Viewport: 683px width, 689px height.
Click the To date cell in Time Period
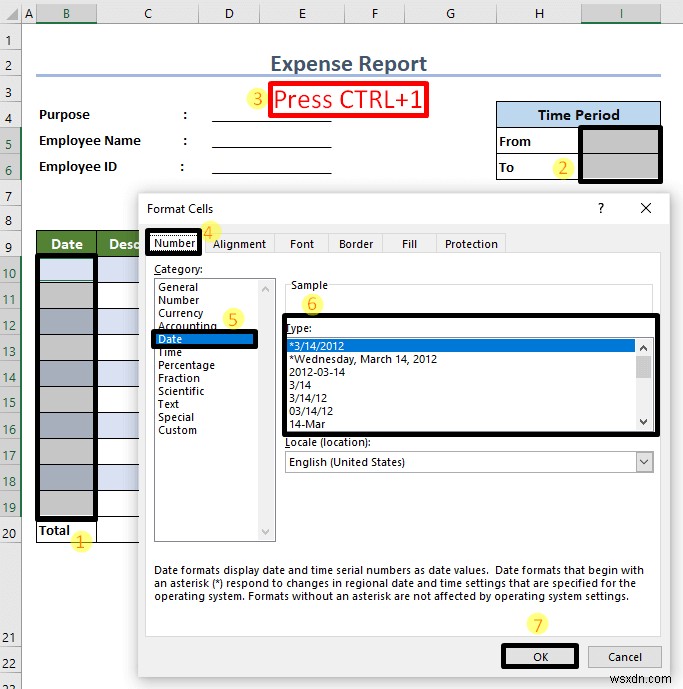pos(620,167)
